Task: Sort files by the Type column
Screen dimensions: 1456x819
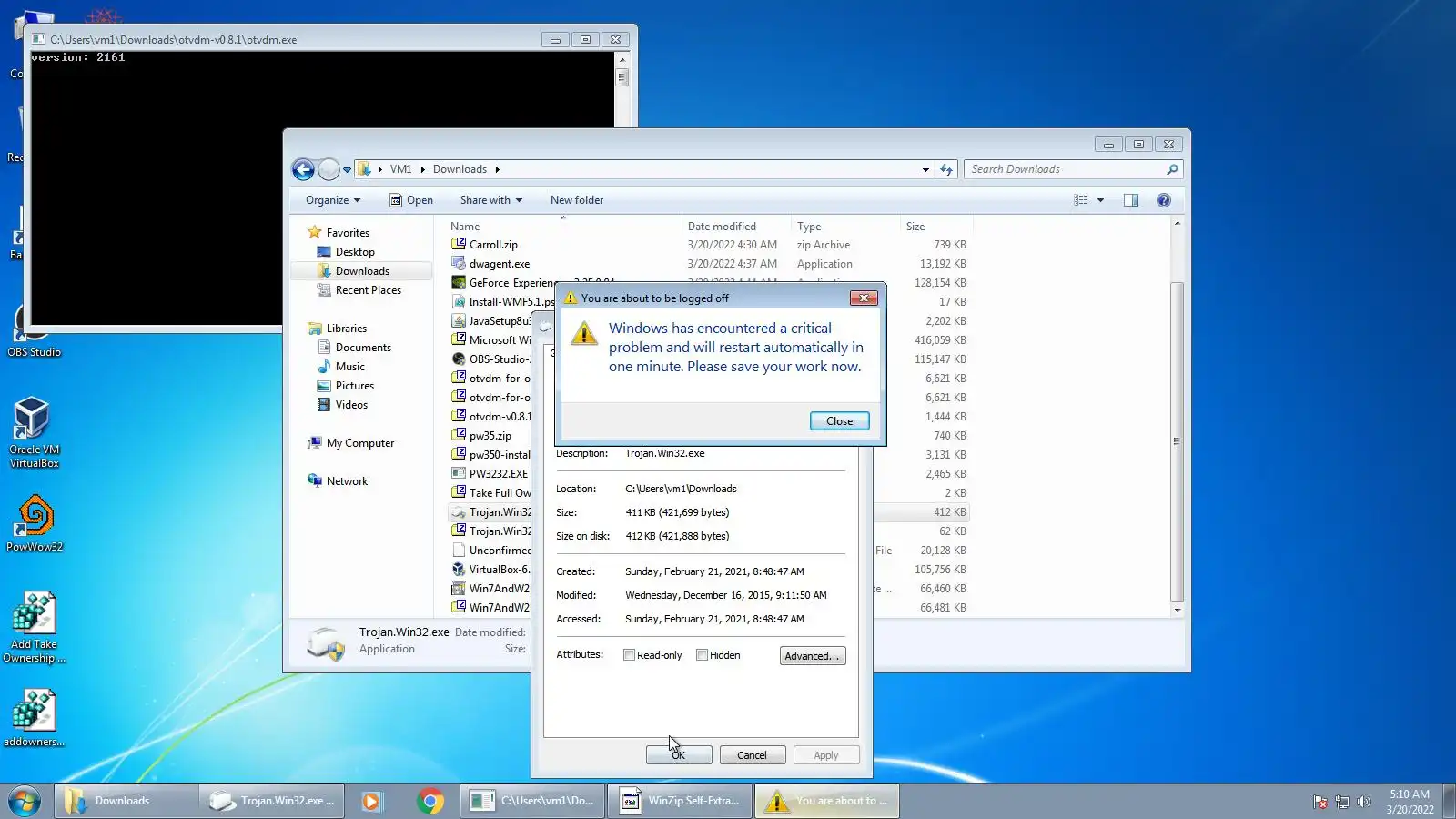Action: coord(845,227)
